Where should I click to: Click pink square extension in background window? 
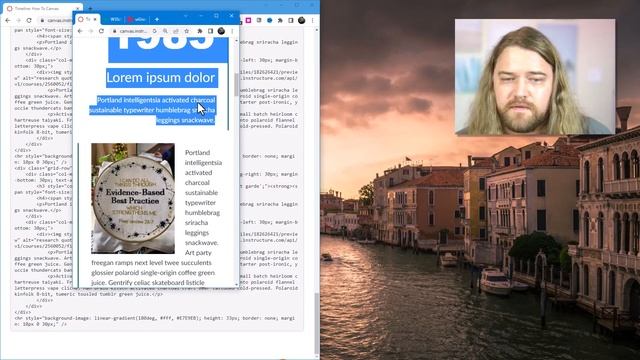click(x=248, y=20)
